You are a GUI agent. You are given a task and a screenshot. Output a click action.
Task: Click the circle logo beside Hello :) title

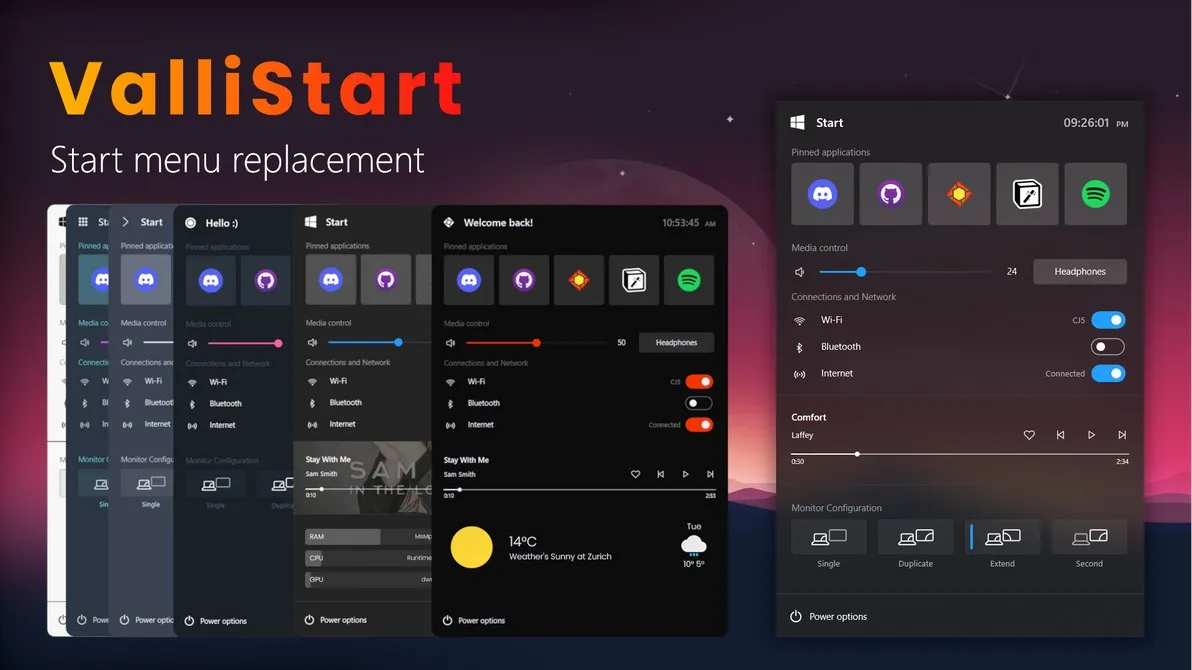(191, 223)
